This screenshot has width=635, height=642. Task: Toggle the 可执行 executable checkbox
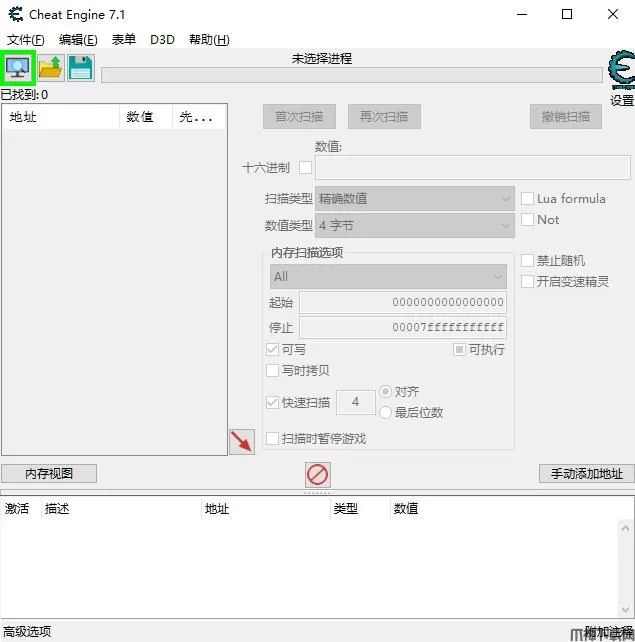(x=459, y=350)
